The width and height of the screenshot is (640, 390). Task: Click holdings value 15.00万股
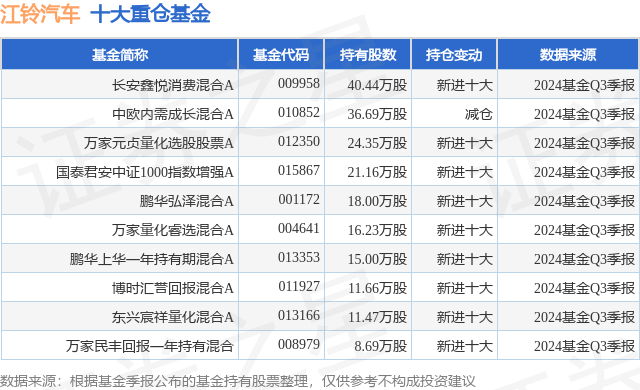tap(377, 259)
